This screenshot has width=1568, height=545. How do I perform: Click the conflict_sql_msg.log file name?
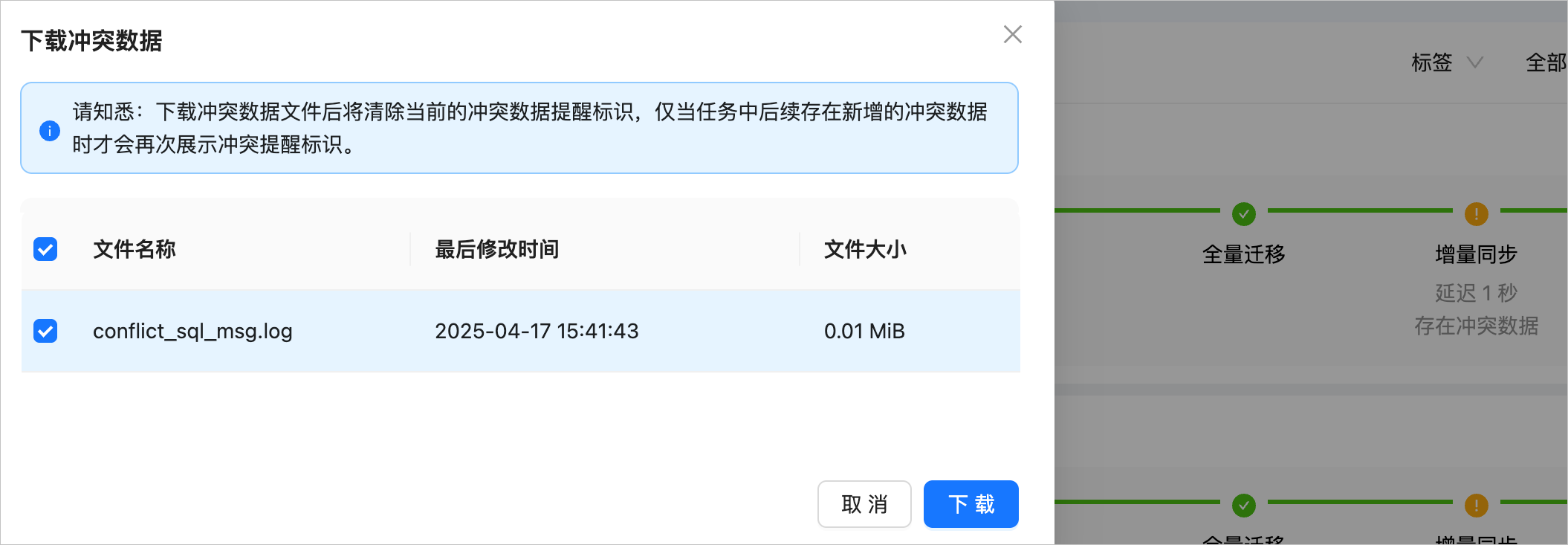(x=192, y=331)
